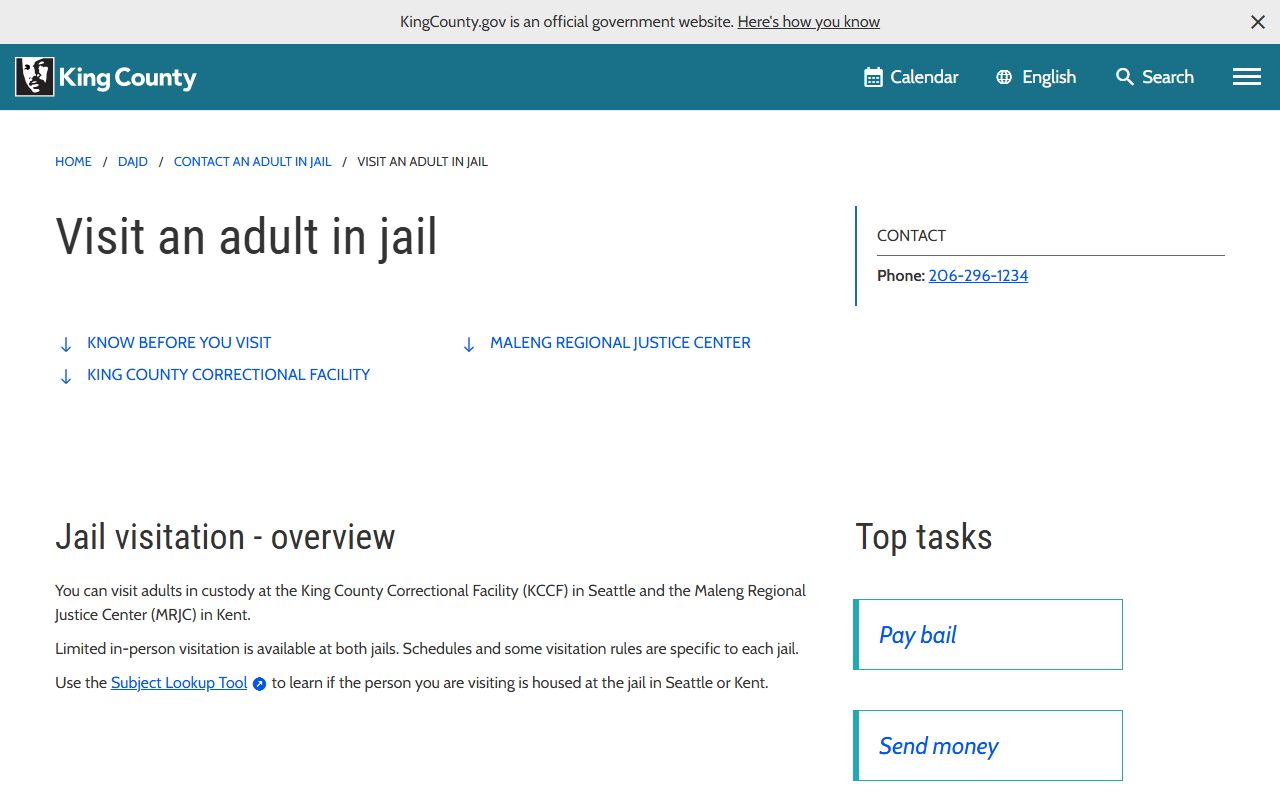Click the external link icon after Subject Lookup Tool
Image resolution: width=1280 pixels, height=800 pixels.
259,684
